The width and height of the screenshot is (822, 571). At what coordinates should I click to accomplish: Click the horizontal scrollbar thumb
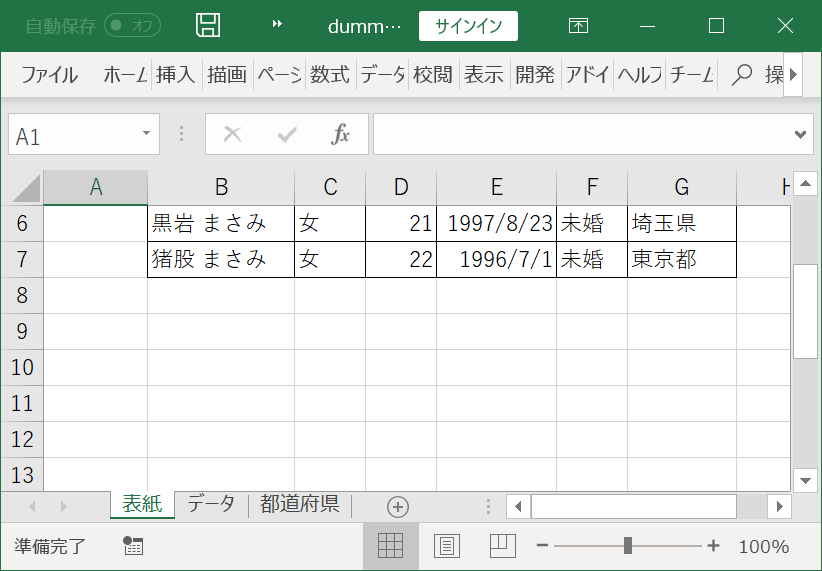(634, 507)
